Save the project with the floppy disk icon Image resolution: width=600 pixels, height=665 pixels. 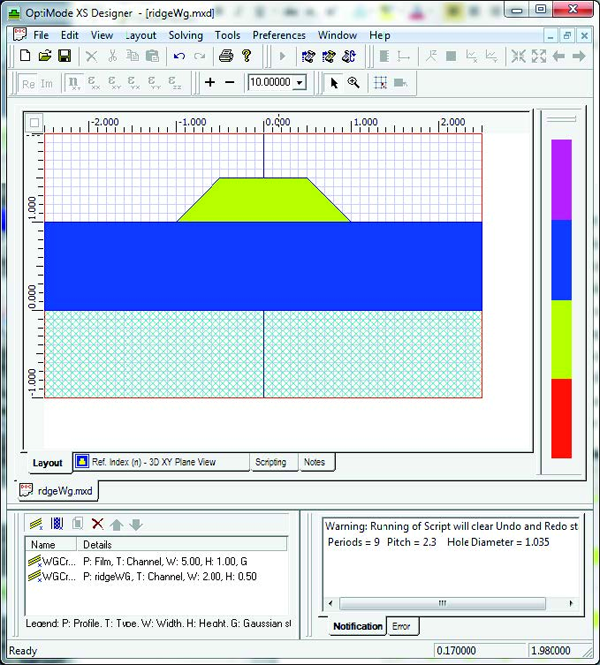point(64,56)
